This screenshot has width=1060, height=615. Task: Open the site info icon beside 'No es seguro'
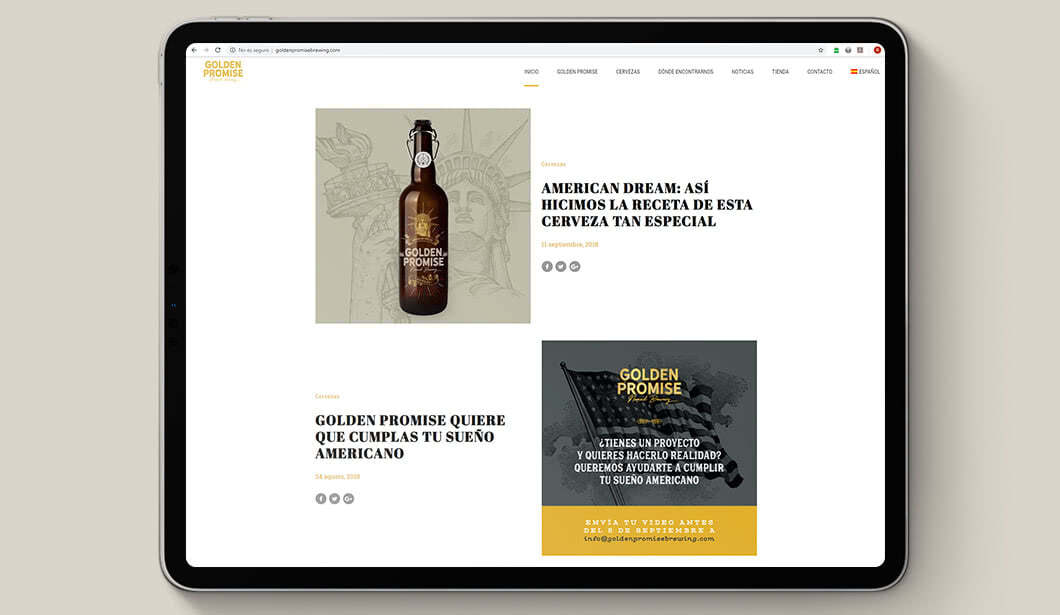point(233,50)
